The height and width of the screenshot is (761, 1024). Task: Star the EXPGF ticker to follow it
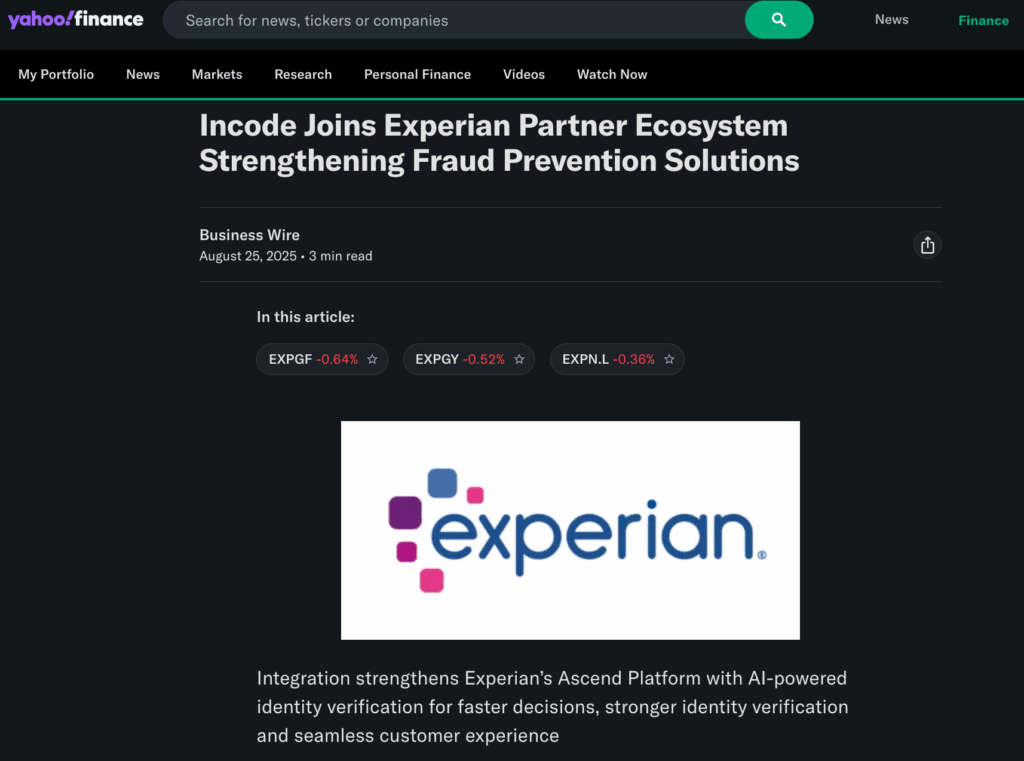point(371,358)
